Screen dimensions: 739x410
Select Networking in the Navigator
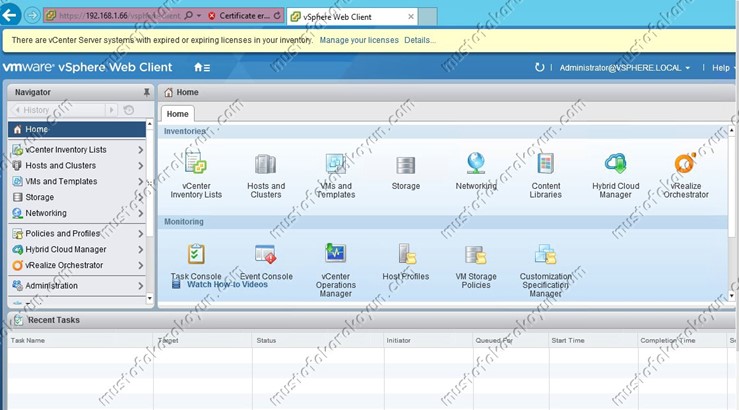(x=77, y=213)
